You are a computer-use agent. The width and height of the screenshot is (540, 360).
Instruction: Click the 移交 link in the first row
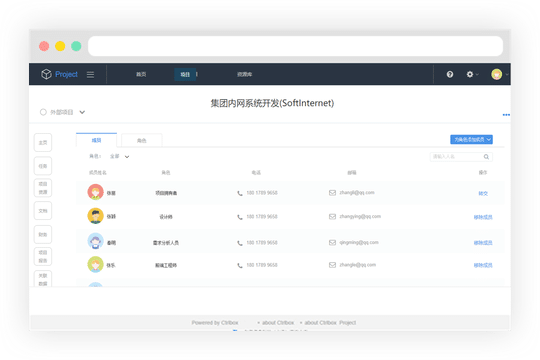click(x=483, y=193)
